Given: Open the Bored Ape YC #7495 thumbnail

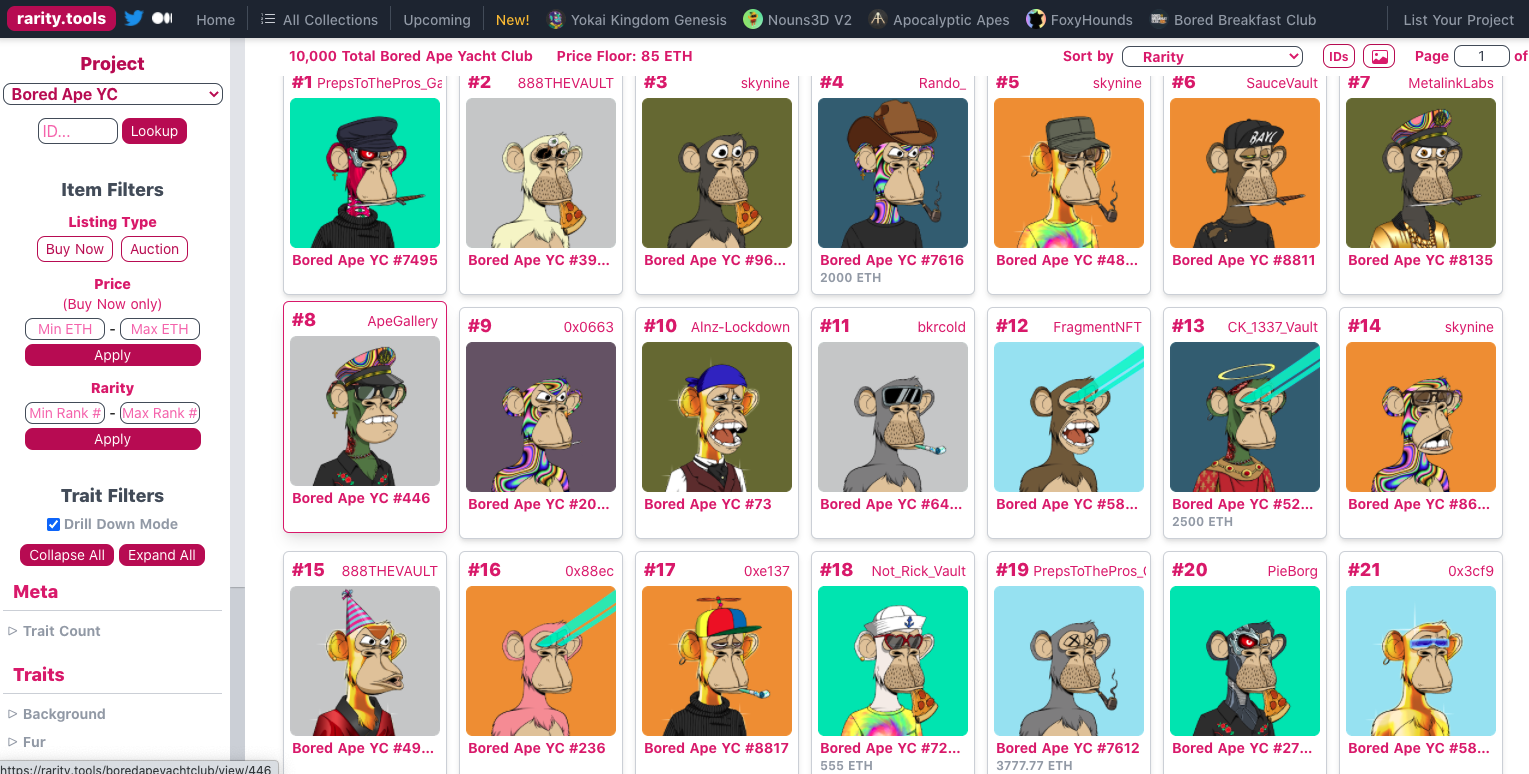Looking at the screenshot, I should coord(365,173).
